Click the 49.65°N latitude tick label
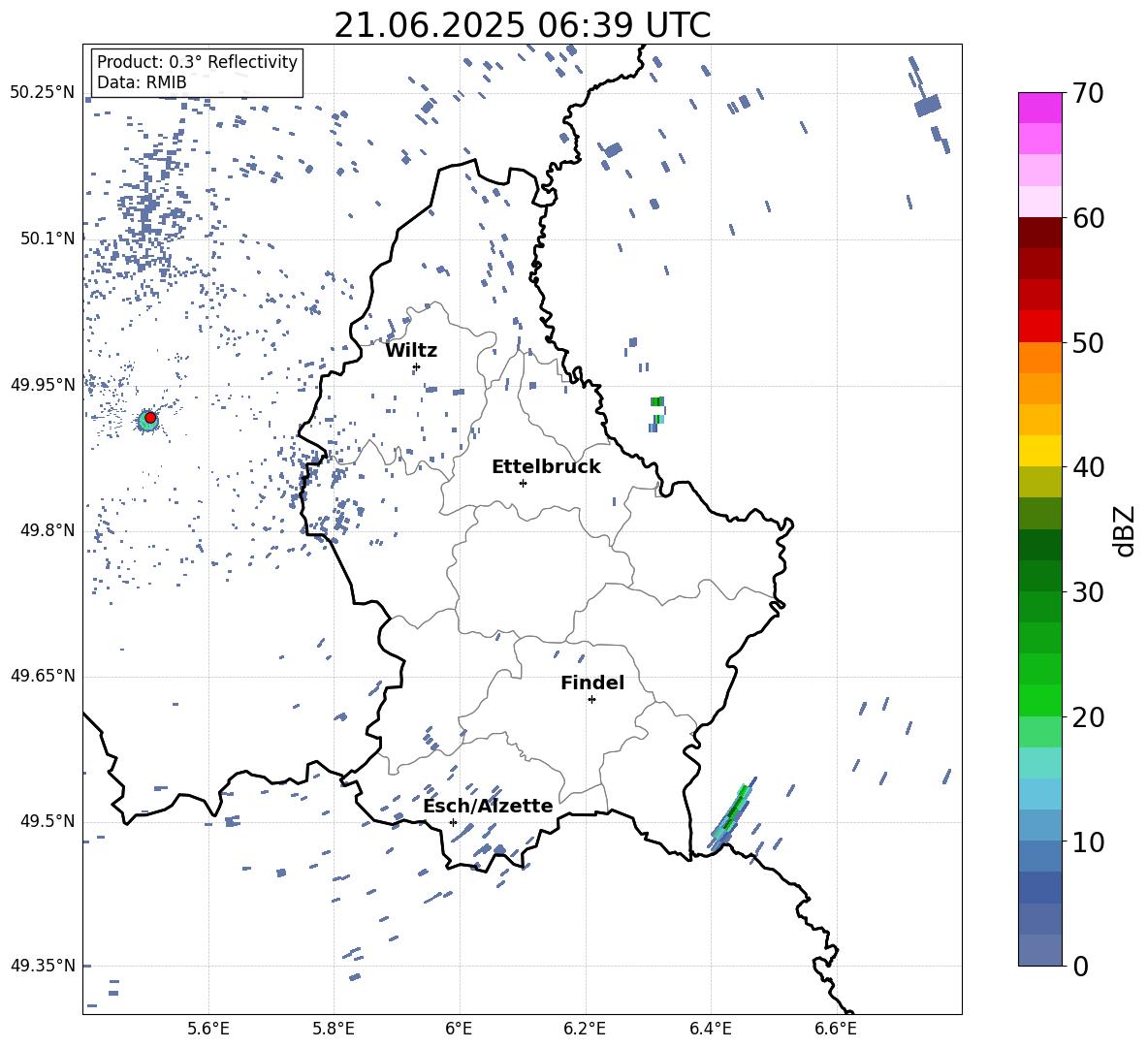 click(x=43, y=676)
